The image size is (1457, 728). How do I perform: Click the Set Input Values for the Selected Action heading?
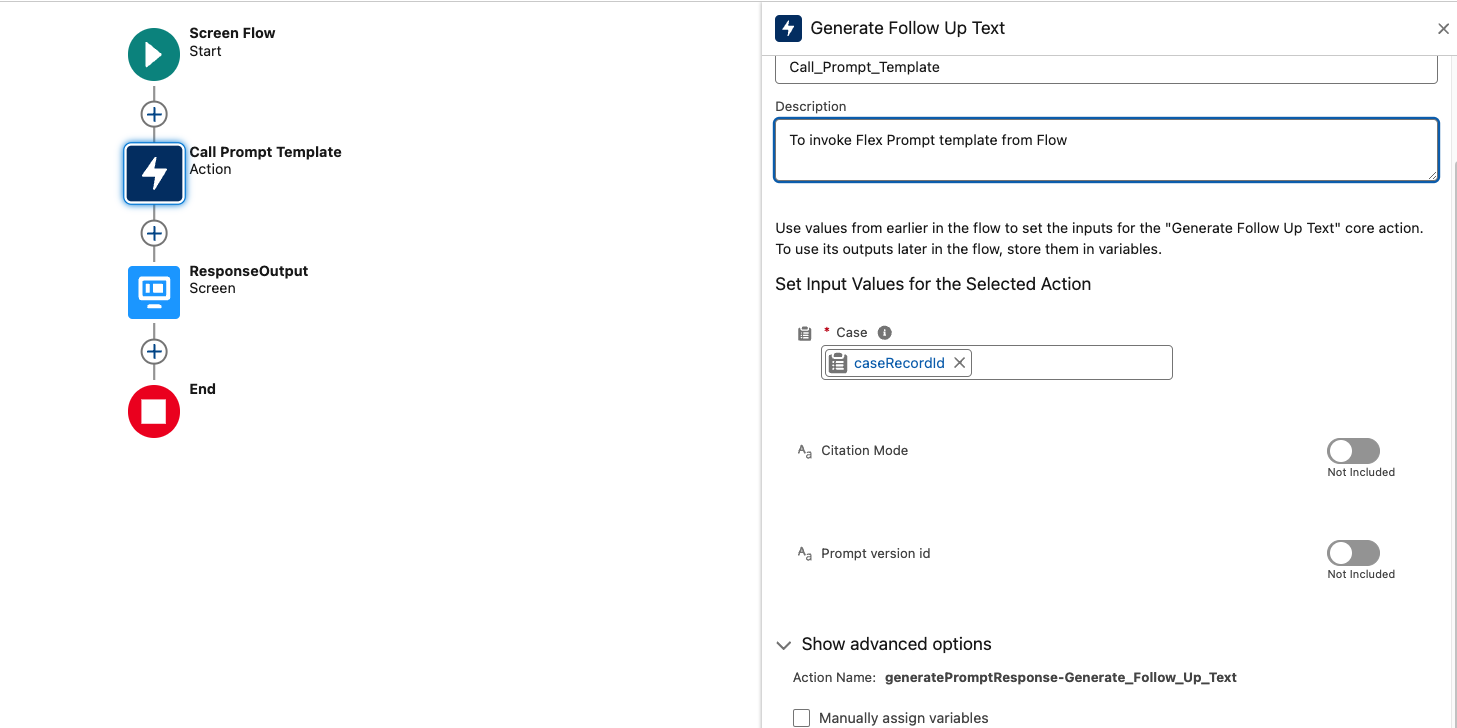click(933, 284)
